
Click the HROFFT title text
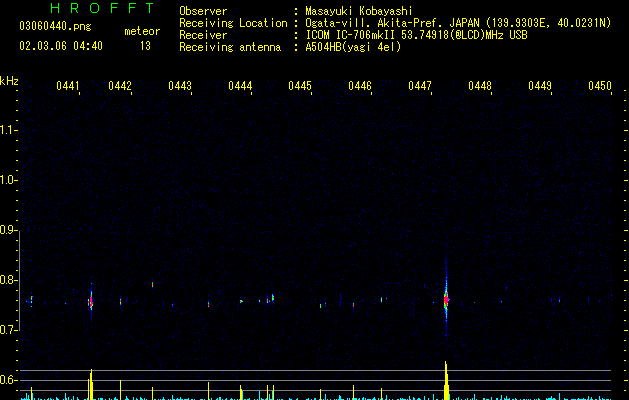(x=103, y=8)
